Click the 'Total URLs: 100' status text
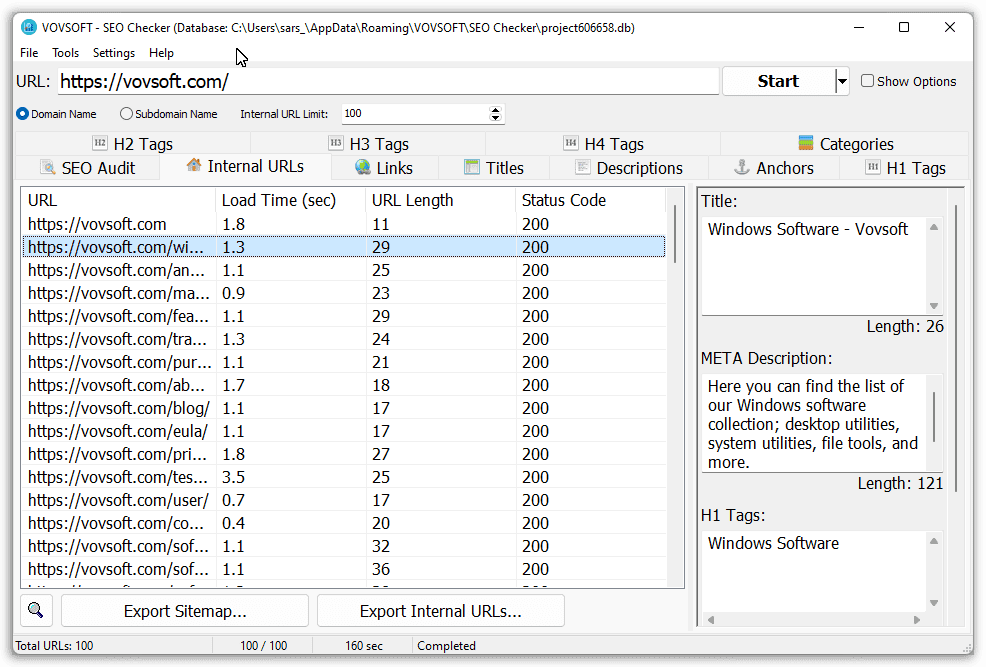Image resolution: width=986 pixels, height=667 pixels. (x=54, y=646)
